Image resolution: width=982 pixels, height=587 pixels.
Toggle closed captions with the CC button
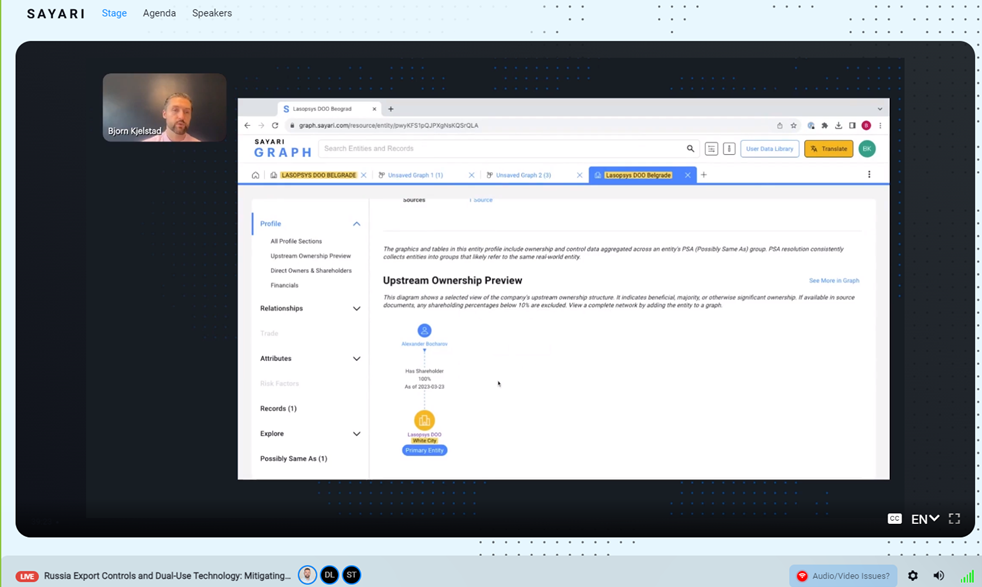(894, 519)
